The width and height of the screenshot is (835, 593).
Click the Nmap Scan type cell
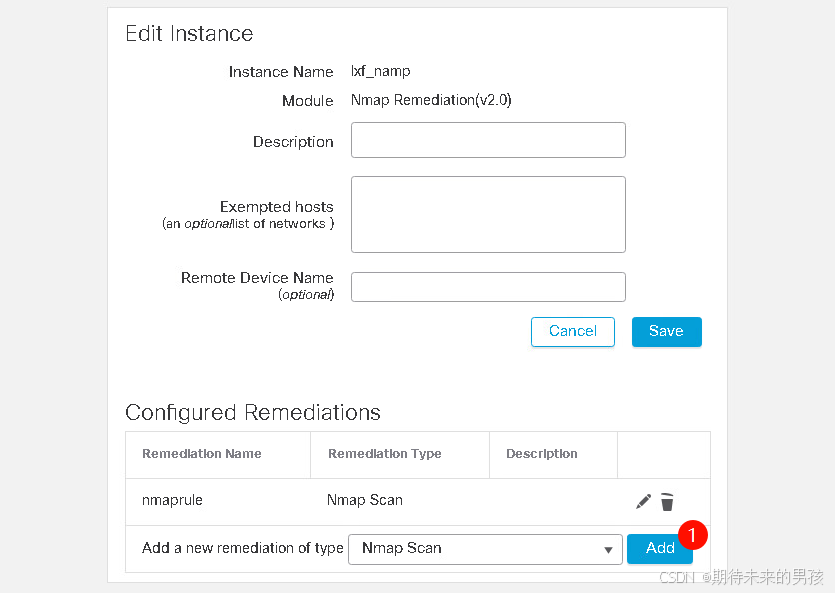[365, 500]
